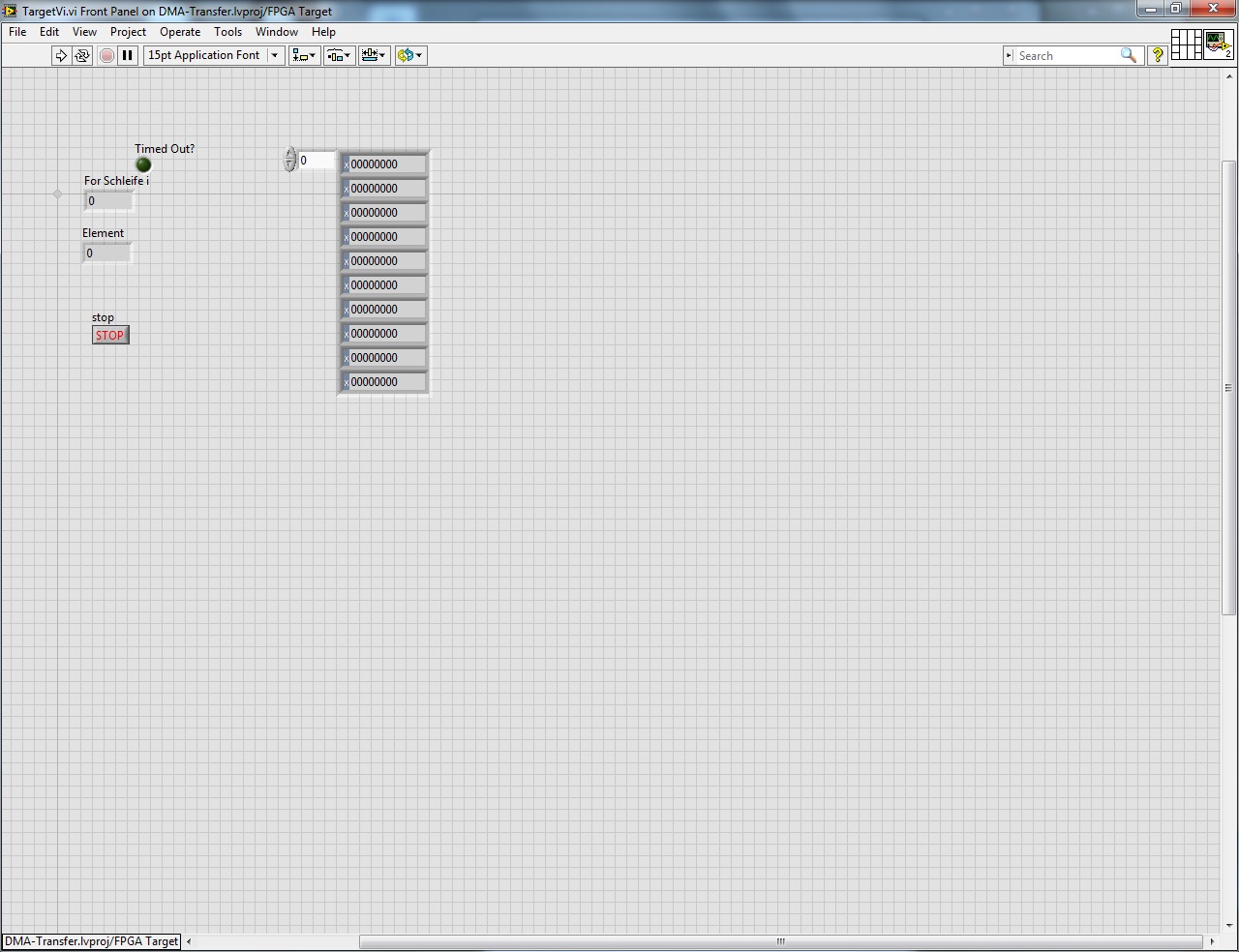Open the Edit menu

(49, 32)
